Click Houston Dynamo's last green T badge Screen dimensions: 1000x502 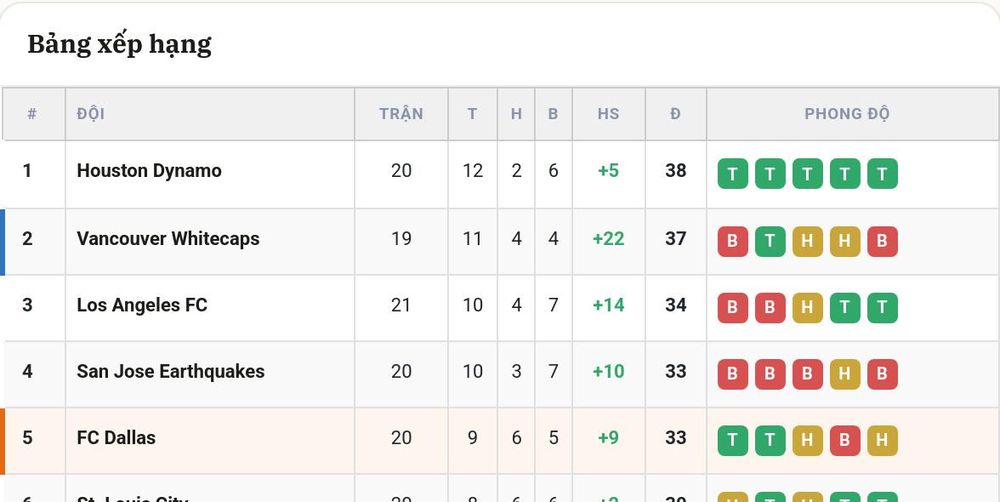click(882, 174)
